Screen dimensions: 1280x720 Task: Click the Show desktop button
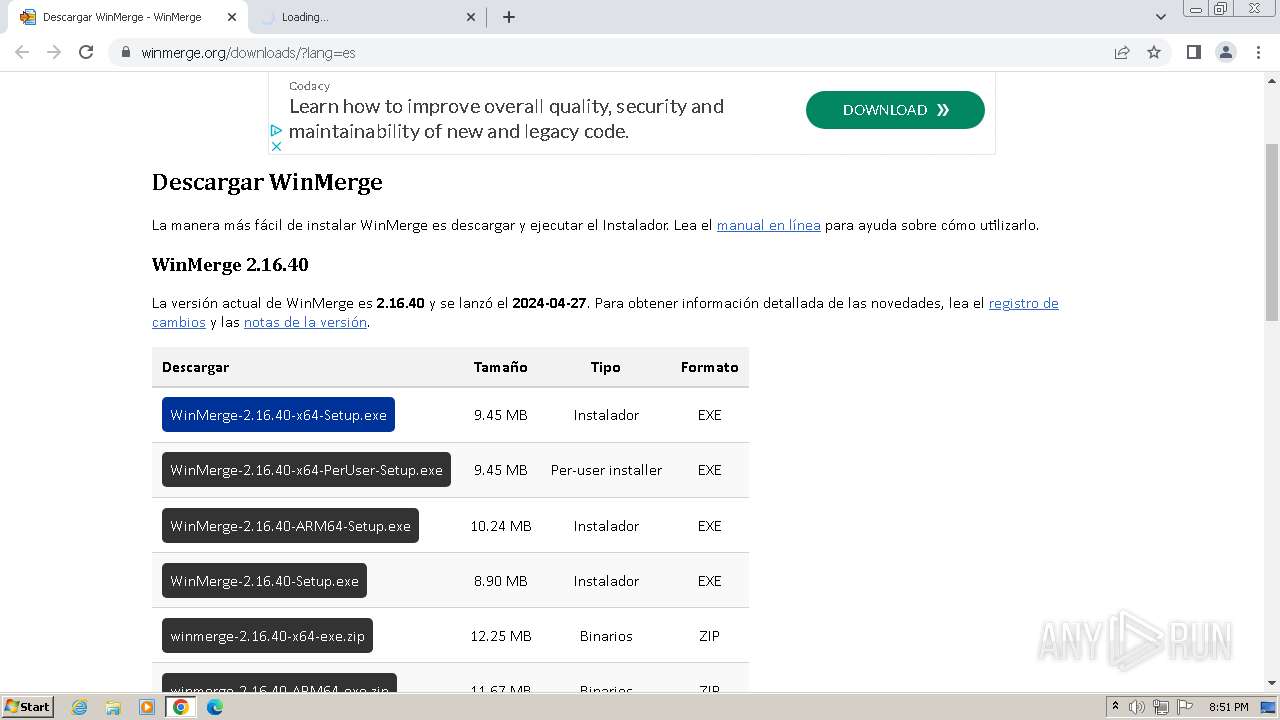point(1269,707)
